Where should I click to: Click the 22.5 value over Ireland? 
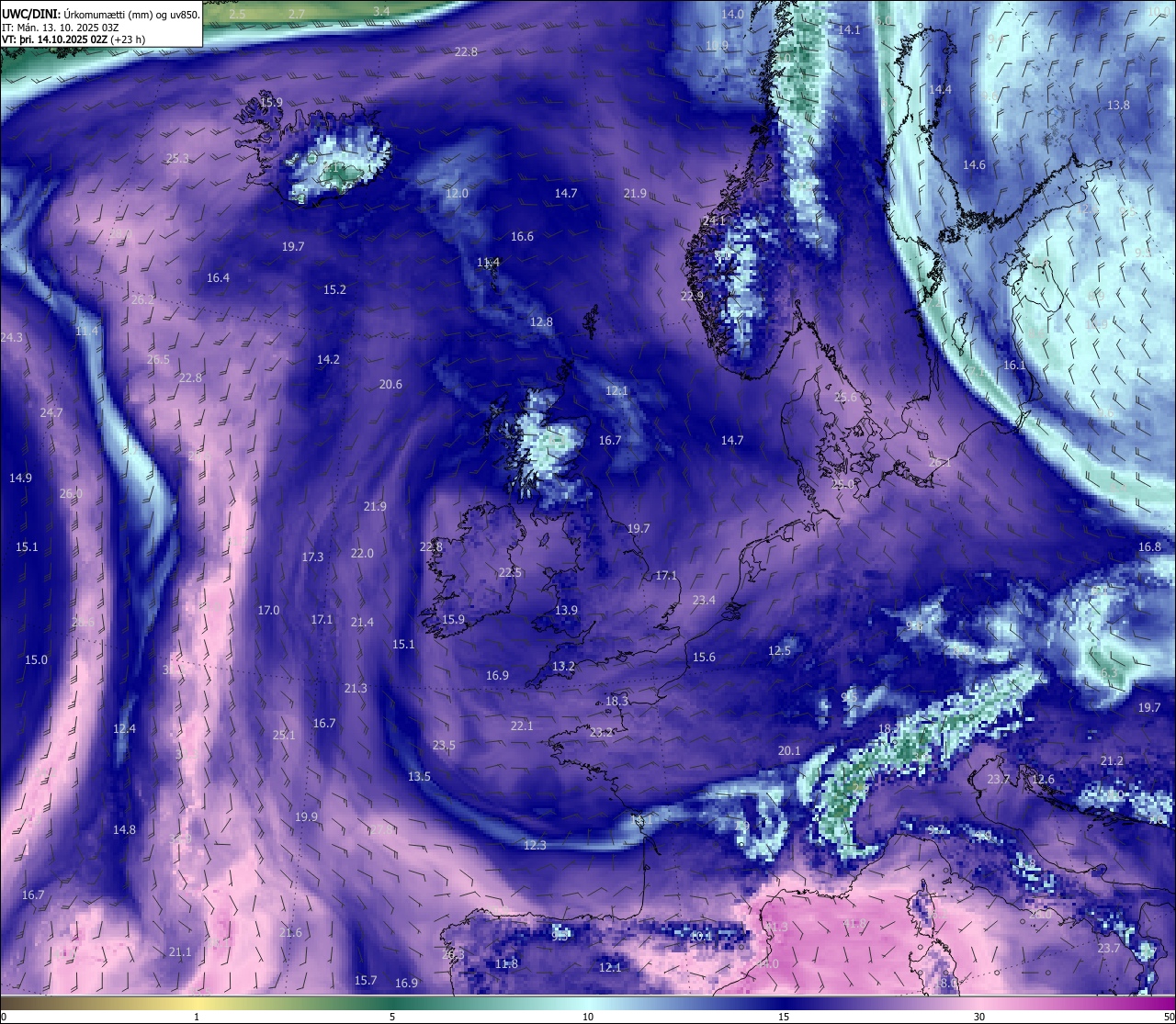pyautogui.click(x=510, y=572)
